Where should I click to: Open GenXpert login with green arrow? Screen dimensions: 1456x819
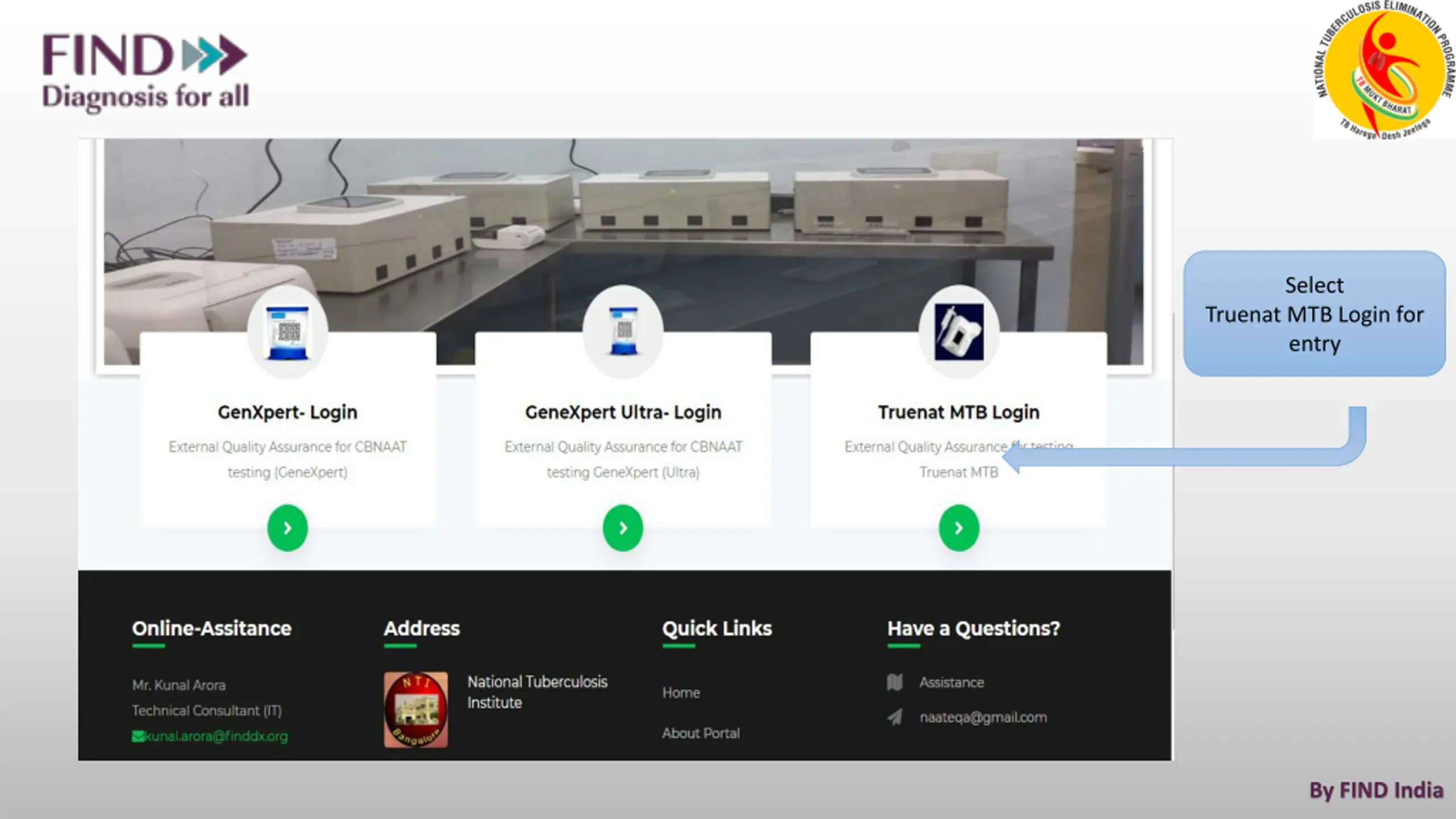click(x=288, y=528)
